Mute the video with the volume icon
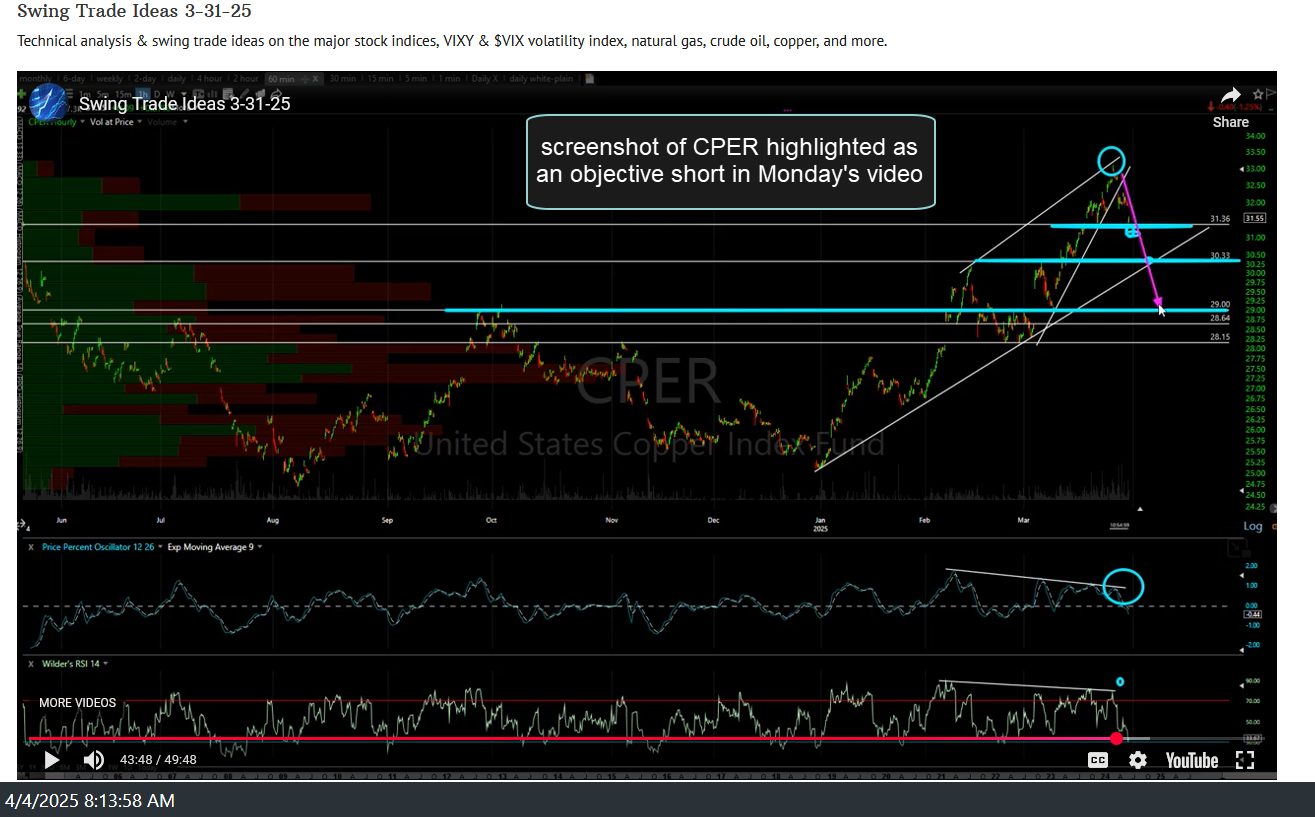The width and height of the screenshot is (1315, 817). (x=93, y=760)
